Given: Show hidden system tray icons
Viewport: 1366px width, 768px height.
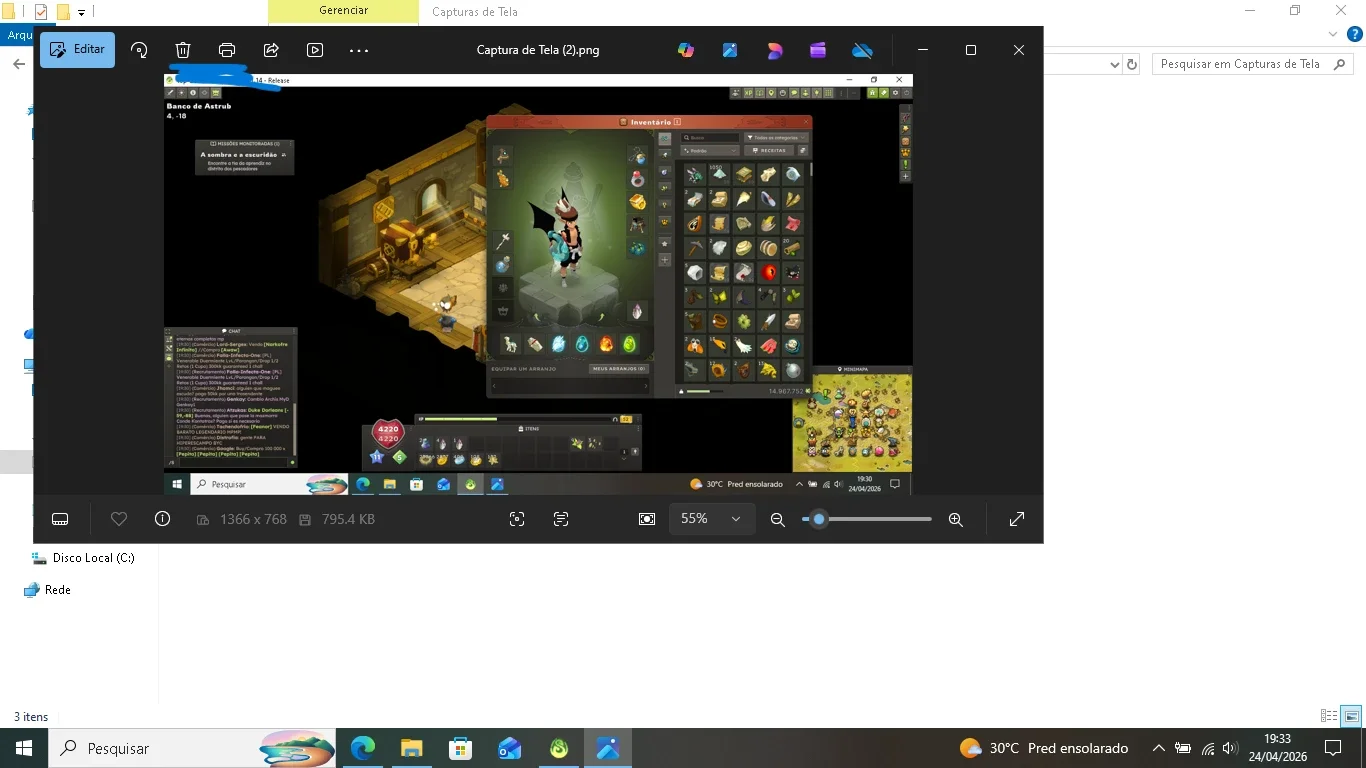Looking at the screenshot, I should pos(1159,748).
